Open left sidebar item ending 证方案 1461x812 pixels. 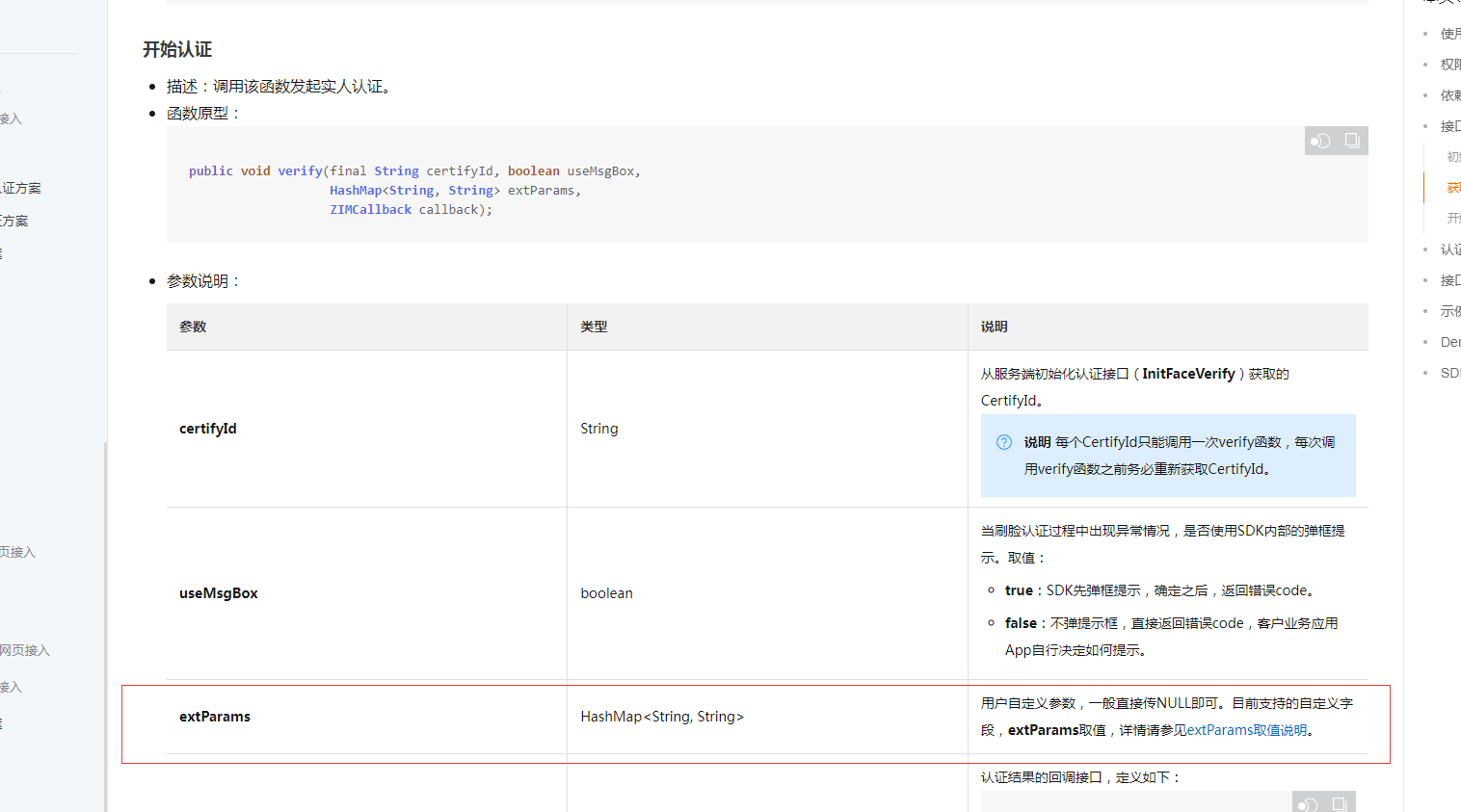(20, 188)
